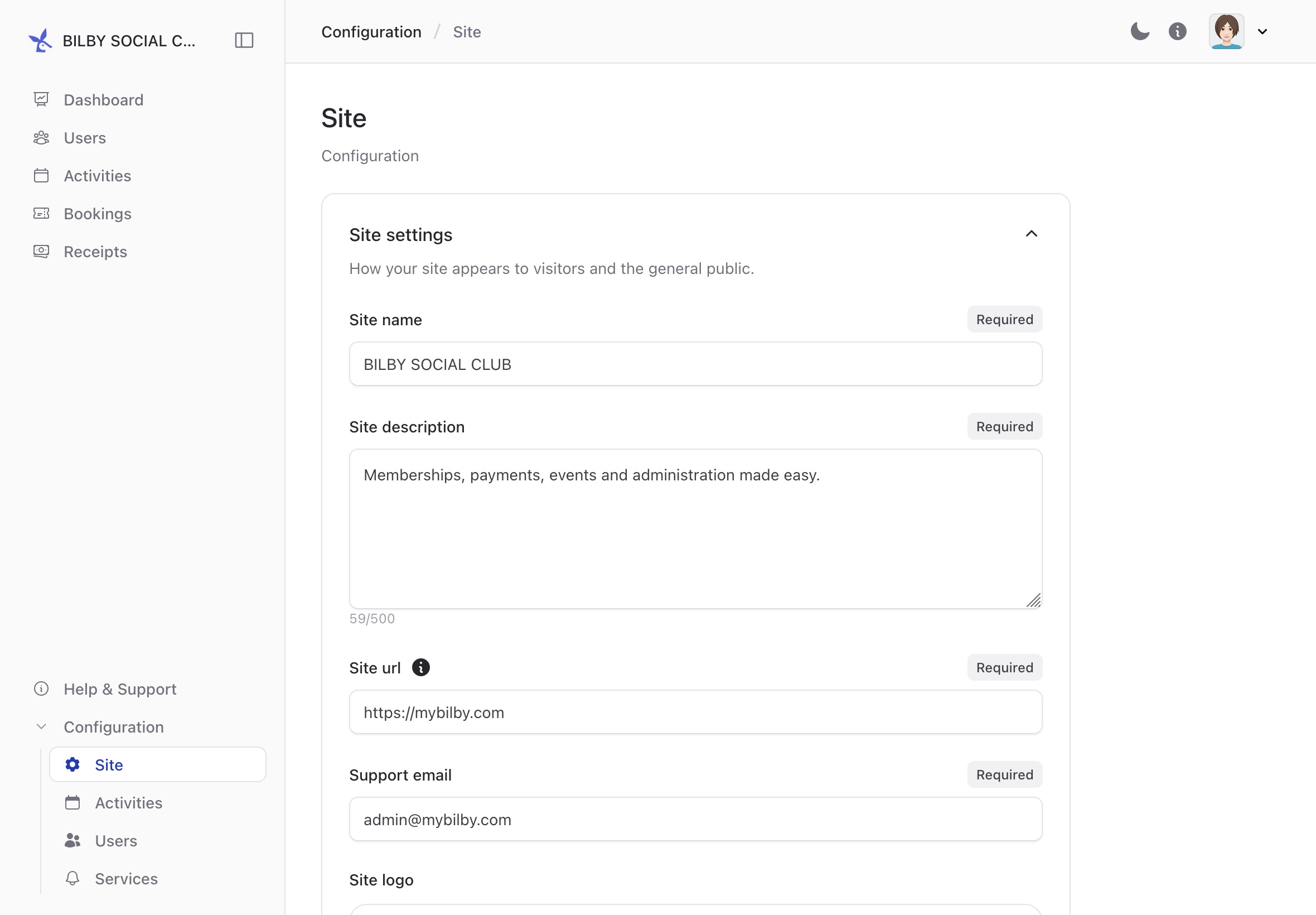The width and height of the screenshot is (1316, 915).
Task: Click the Services bell icon
Action: [x=72, y=878]
